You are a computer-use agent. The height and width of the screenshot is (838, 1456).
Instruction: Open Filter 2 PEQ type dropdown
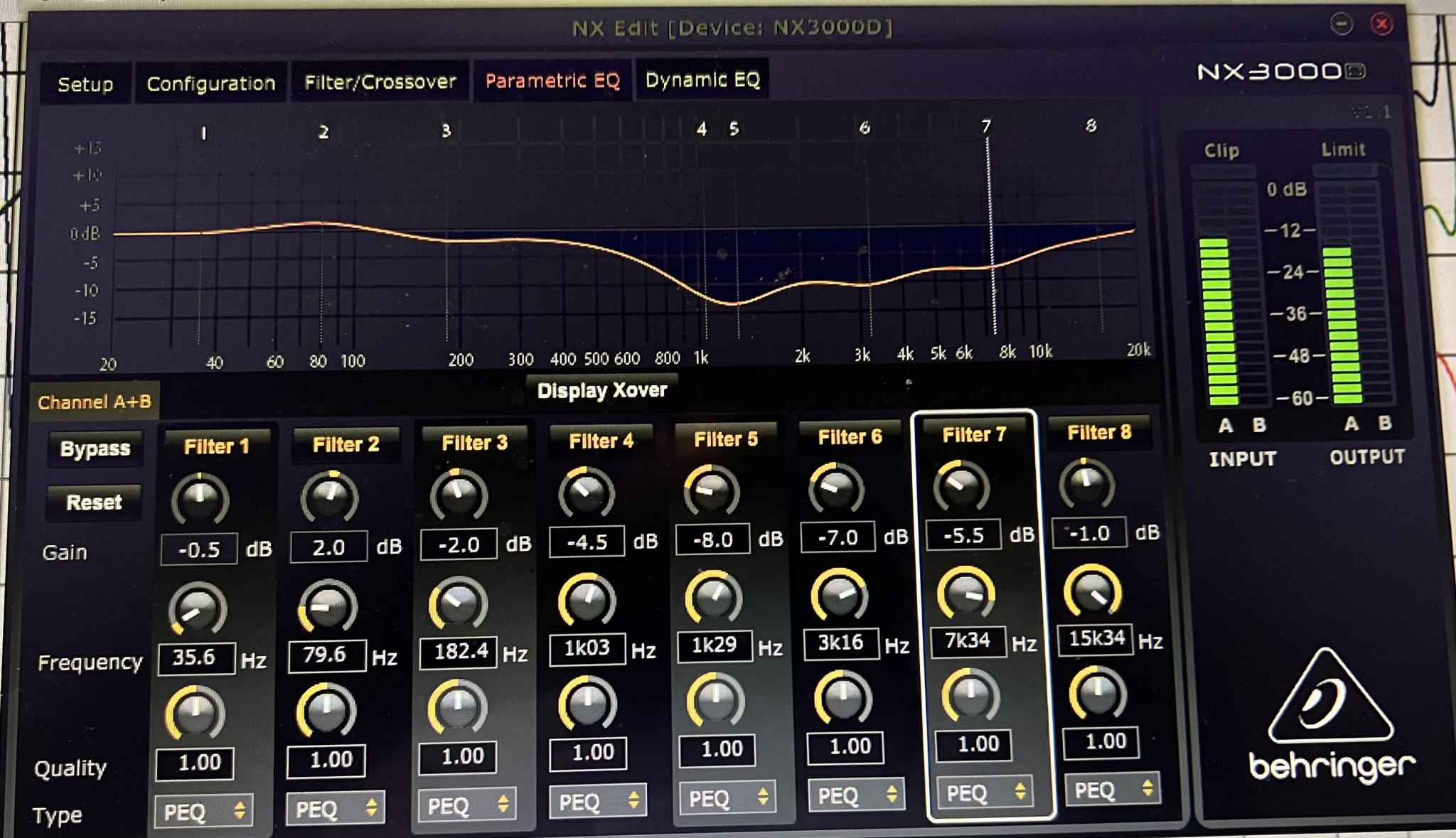[x=335, y=808]
